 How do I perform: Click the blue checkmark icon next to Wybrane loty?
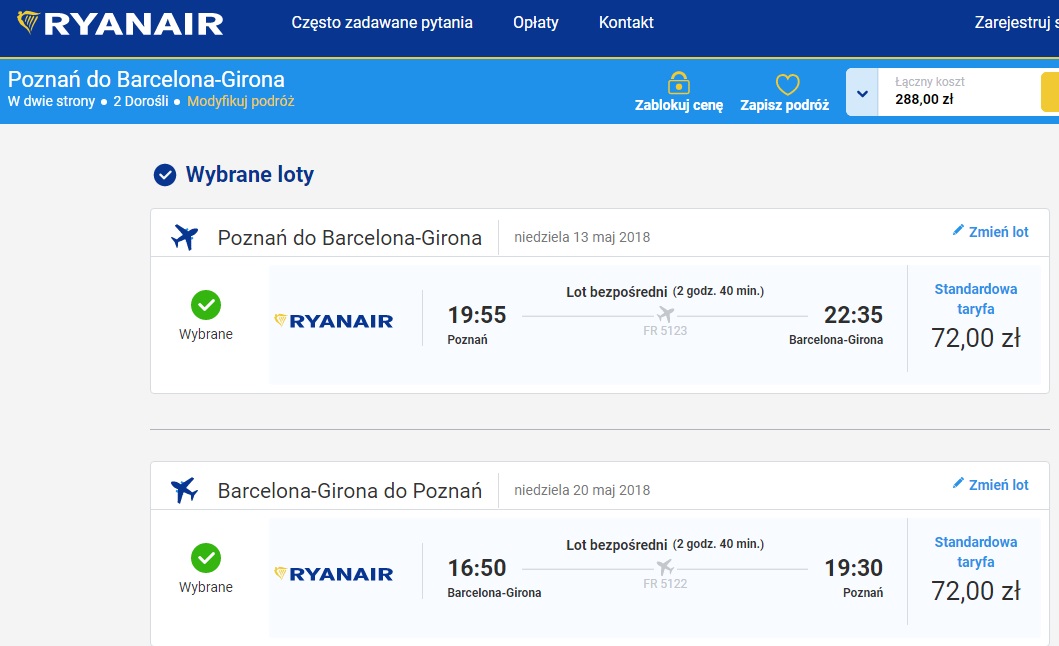[165, 175]
